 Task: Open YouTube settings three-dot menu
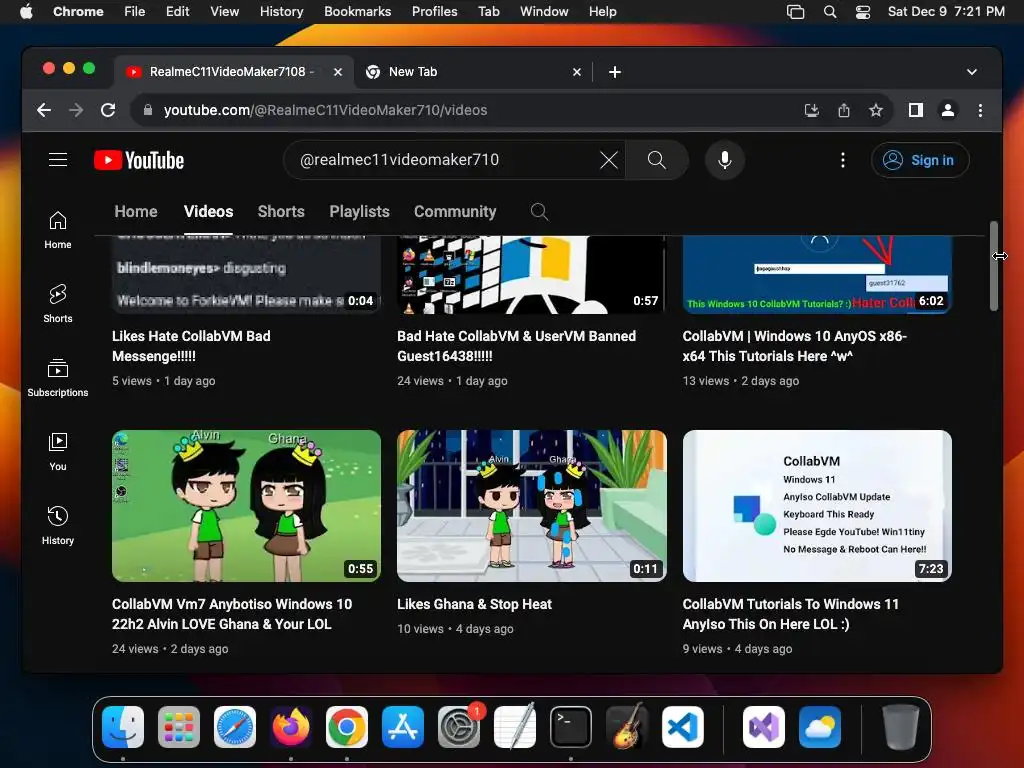(842, 160)
